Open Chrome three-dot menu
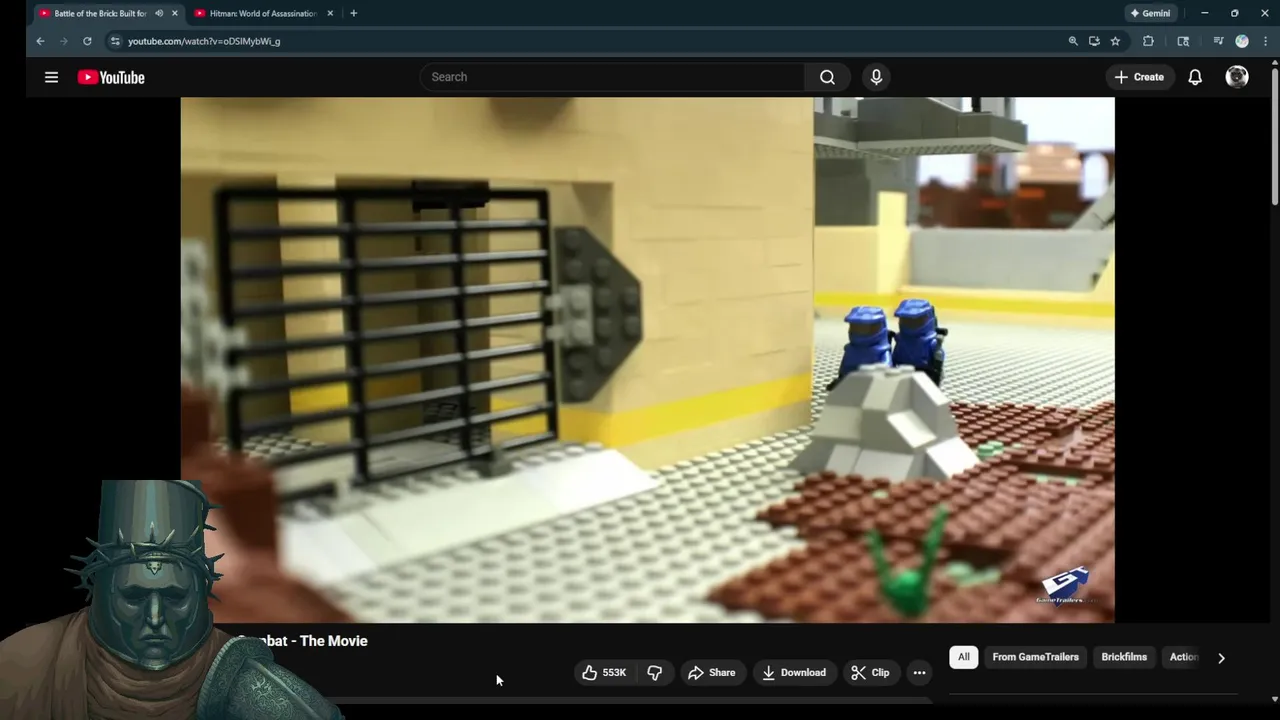This screenshot has height=720, width=1280. (x=1265, y=41)
